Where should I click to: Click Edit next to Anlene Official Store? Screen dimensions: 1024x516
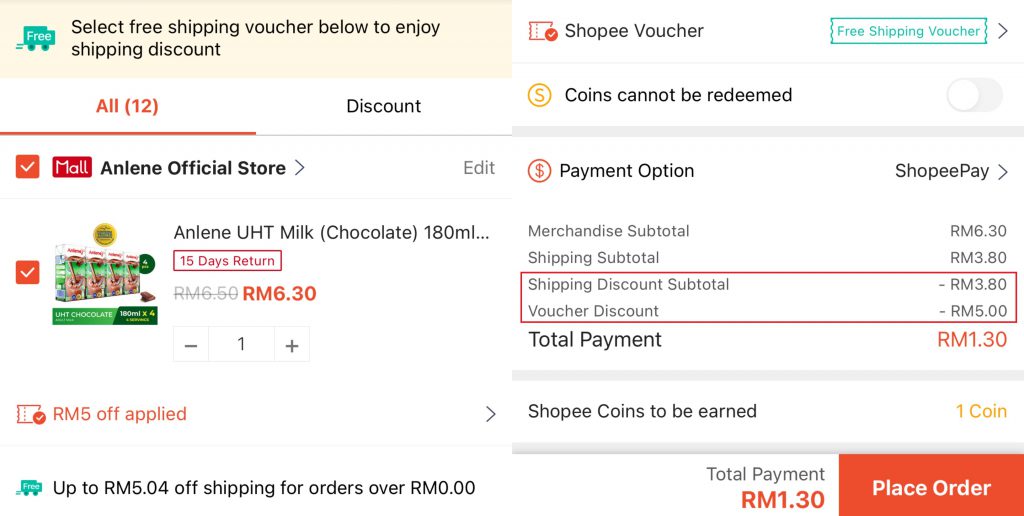point(479,168)
